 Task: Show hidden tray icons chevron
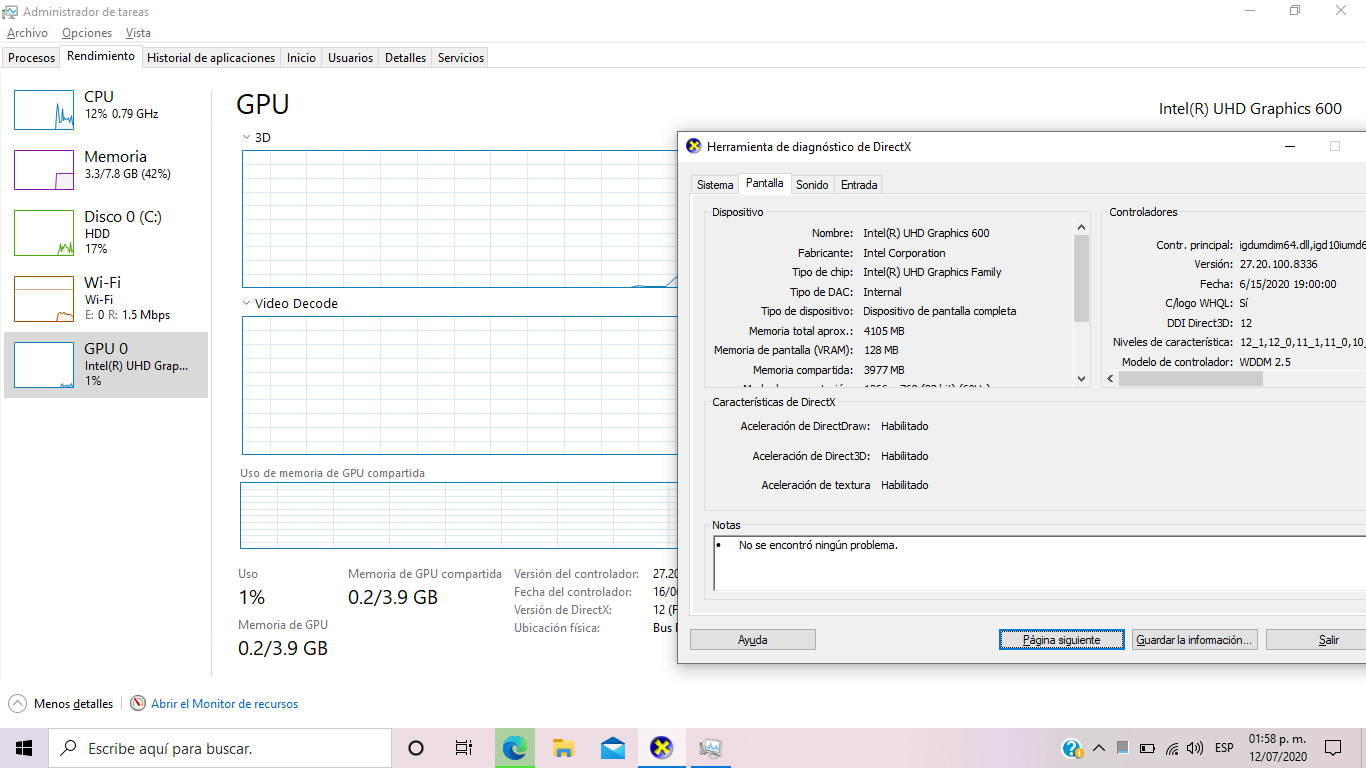(1098, 748)
